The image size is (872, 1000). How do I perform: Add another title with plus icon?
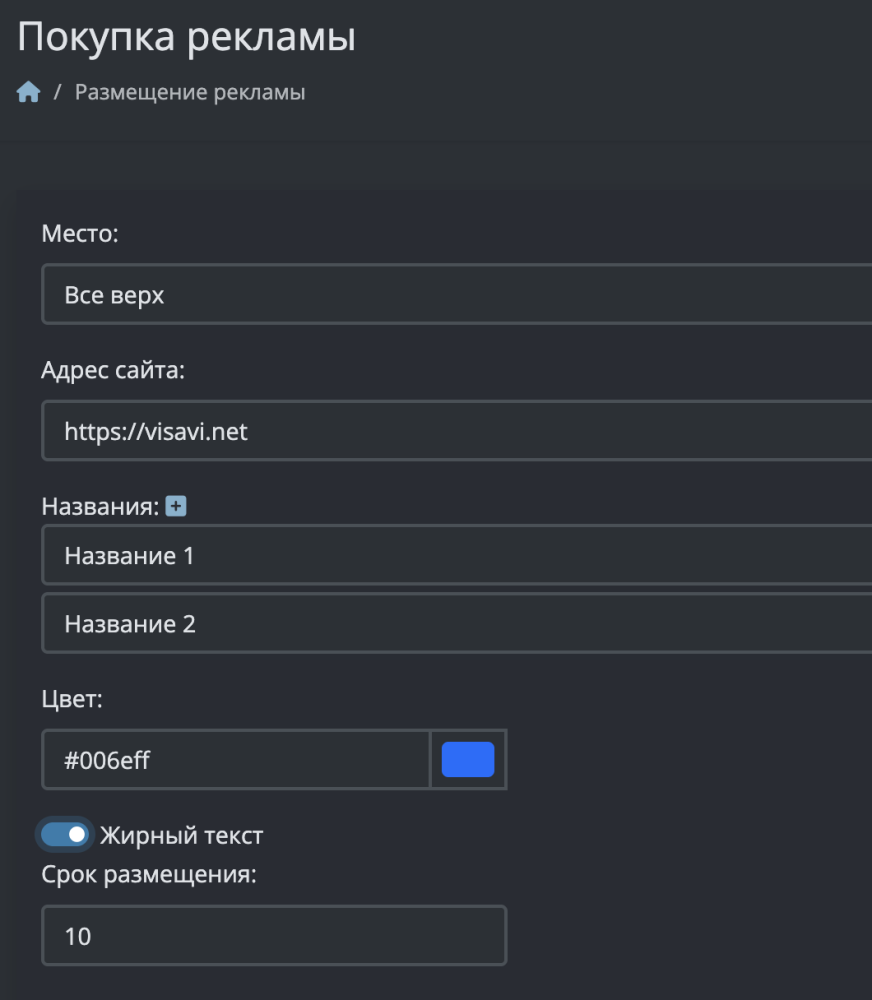(x=176, y=507)
